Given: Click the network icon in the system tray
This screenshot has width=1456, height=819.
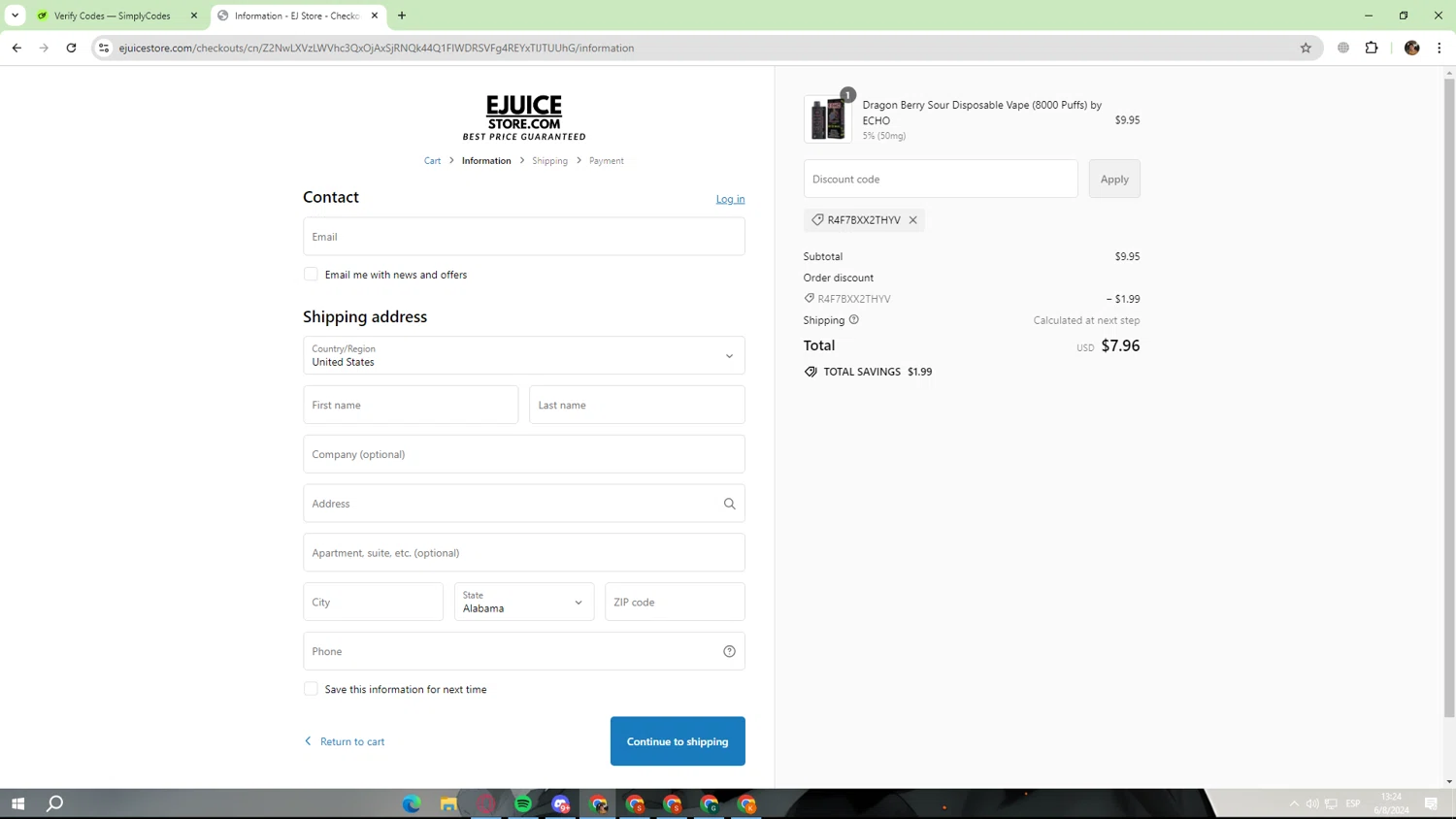Looking at the screenshot, I should click(x=1332, y=803).
